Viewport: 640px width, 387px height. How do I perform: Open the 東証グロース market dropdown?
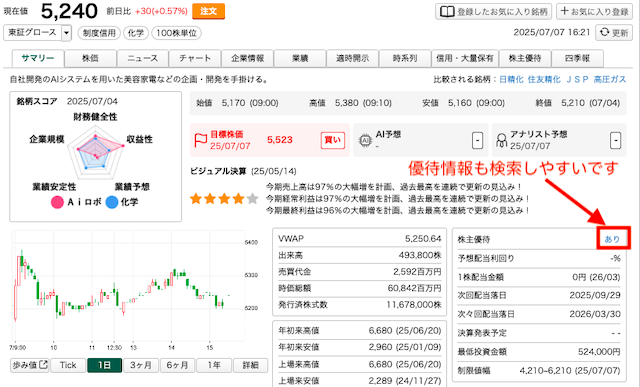[38, 33]
